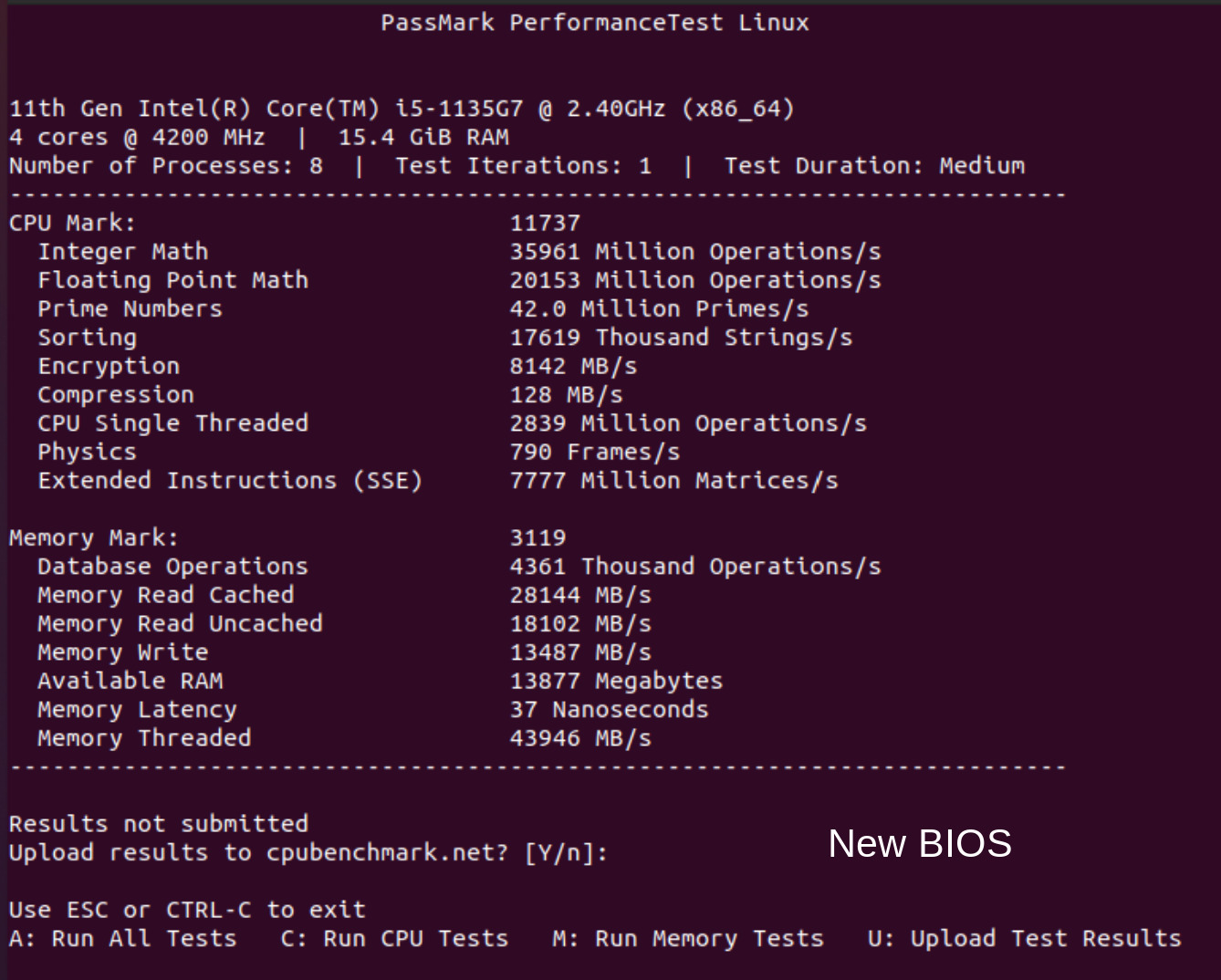Click the Encryption row label
This screenshot has width=1221, height=980.
(109, 367)
